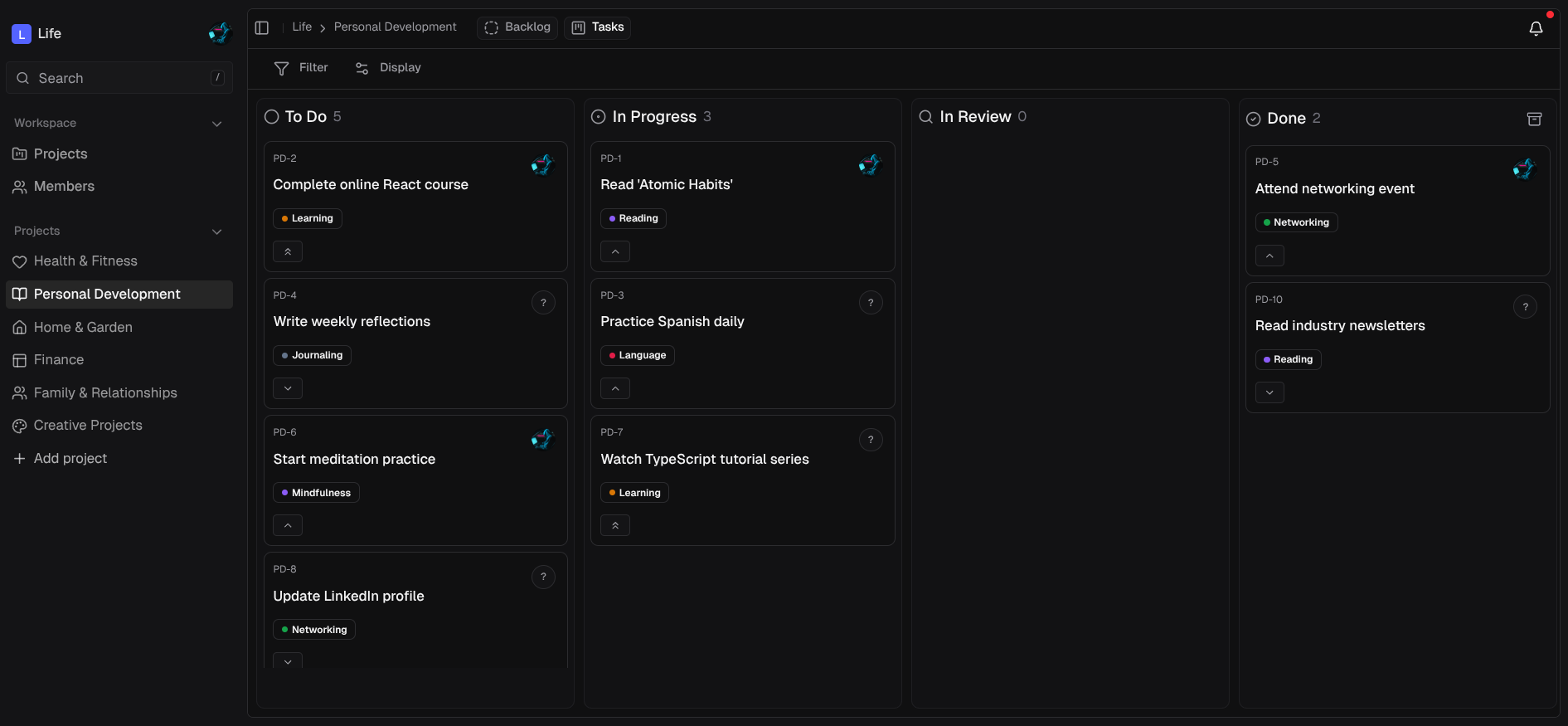The image size is (1568, 726).
Task: Switch to the Tasks tab
Action: tap(598, 27)
